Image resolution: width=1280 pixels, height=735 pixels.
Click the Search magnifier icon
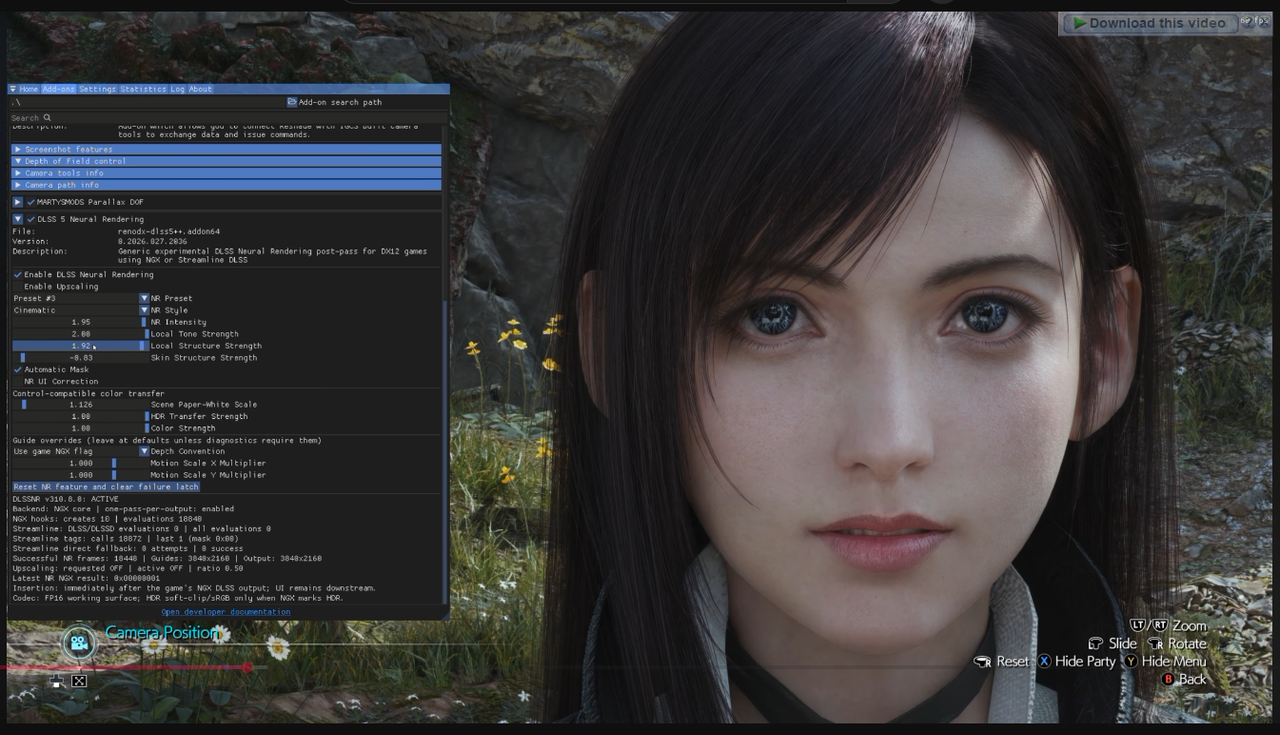pos(47,118)
